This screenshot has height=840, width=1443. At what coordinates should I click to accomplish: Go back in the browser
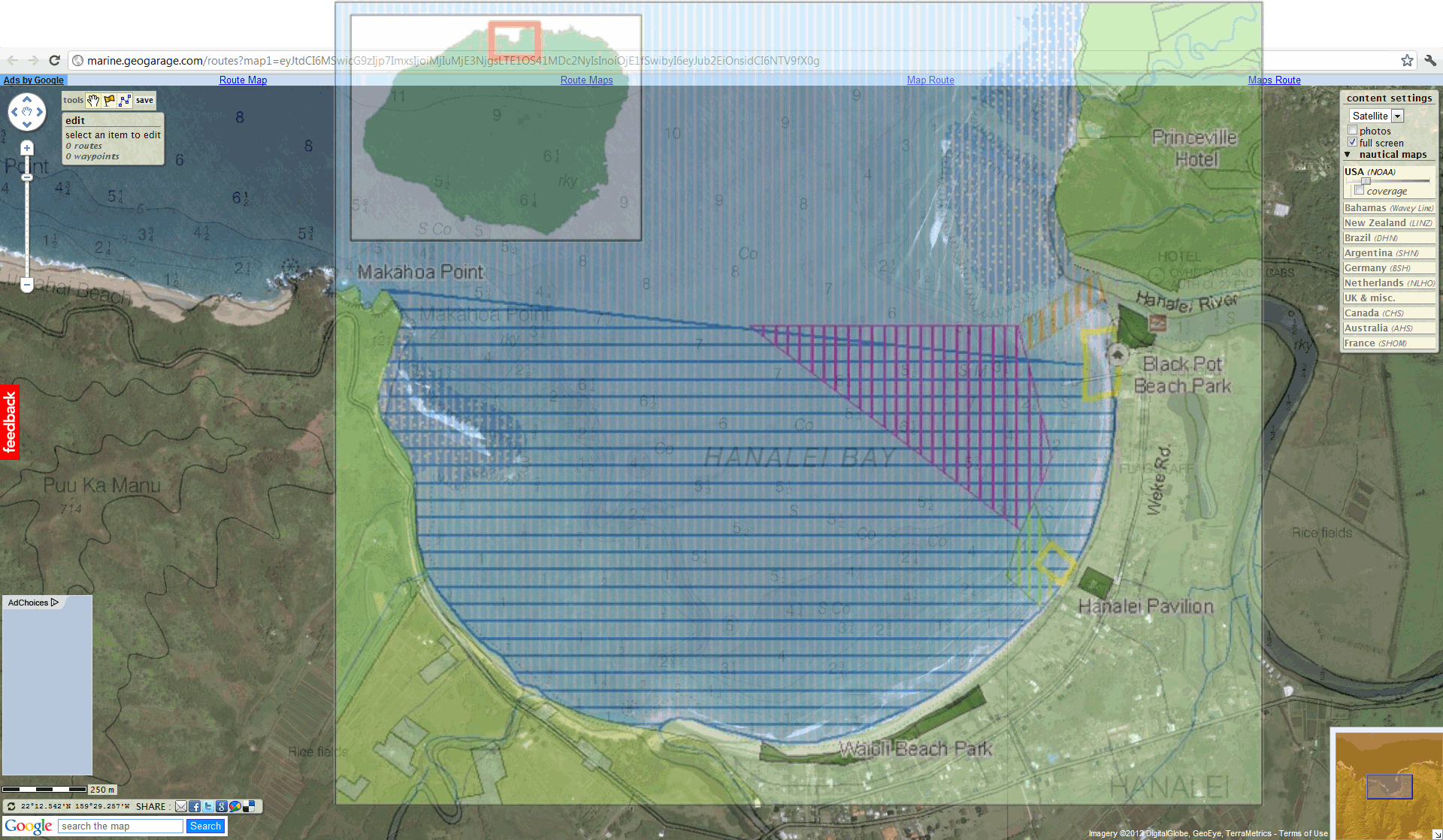(x=12, y=60)
